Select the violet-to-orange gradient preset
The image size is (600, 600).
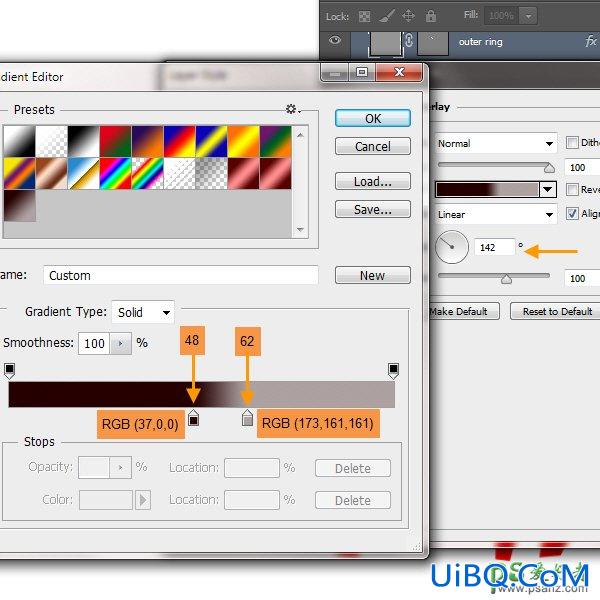pyautogui.click(x=148, y=141)
